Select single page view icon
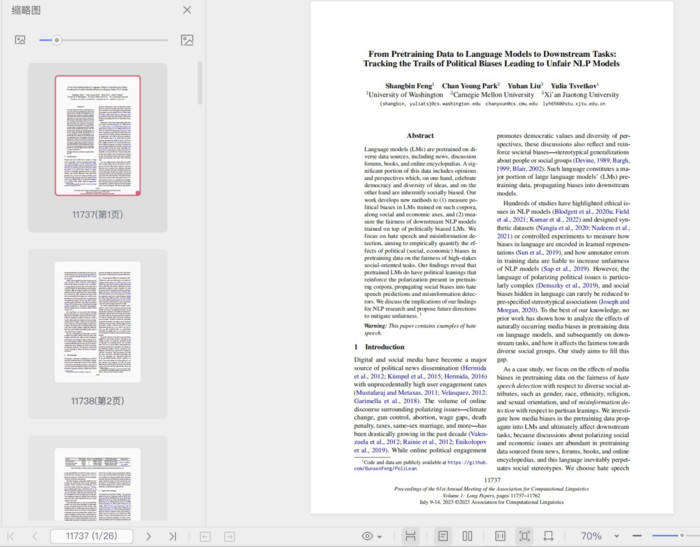 pyautogui.click(x=443, y=536)
